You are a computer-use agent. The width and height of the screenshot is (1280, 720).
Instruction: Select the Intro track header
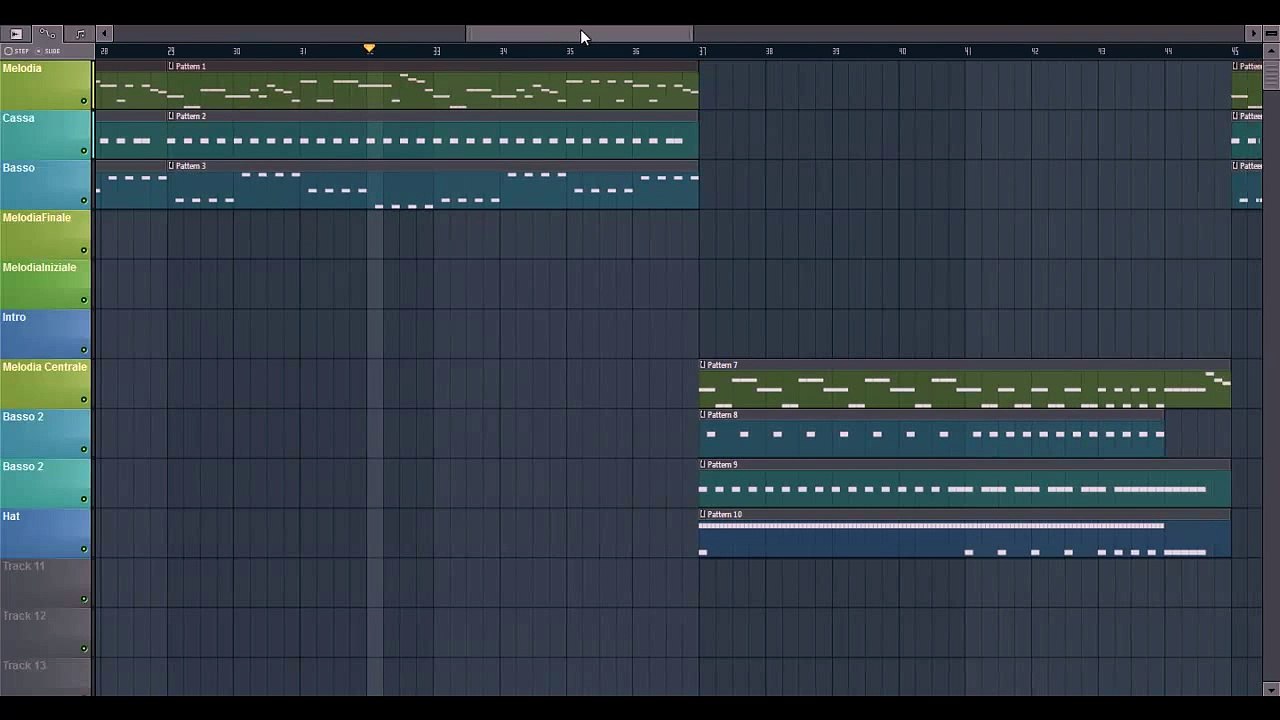coord(46,333)
